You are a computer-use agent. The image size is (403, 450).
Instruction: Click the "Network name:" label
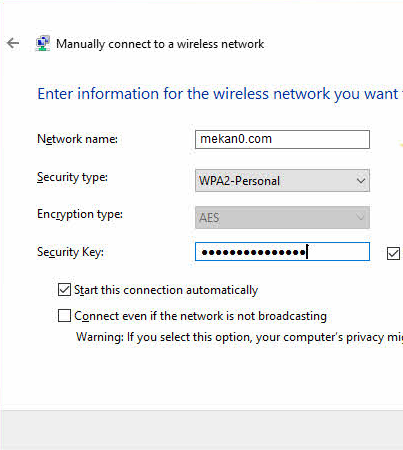77,139
